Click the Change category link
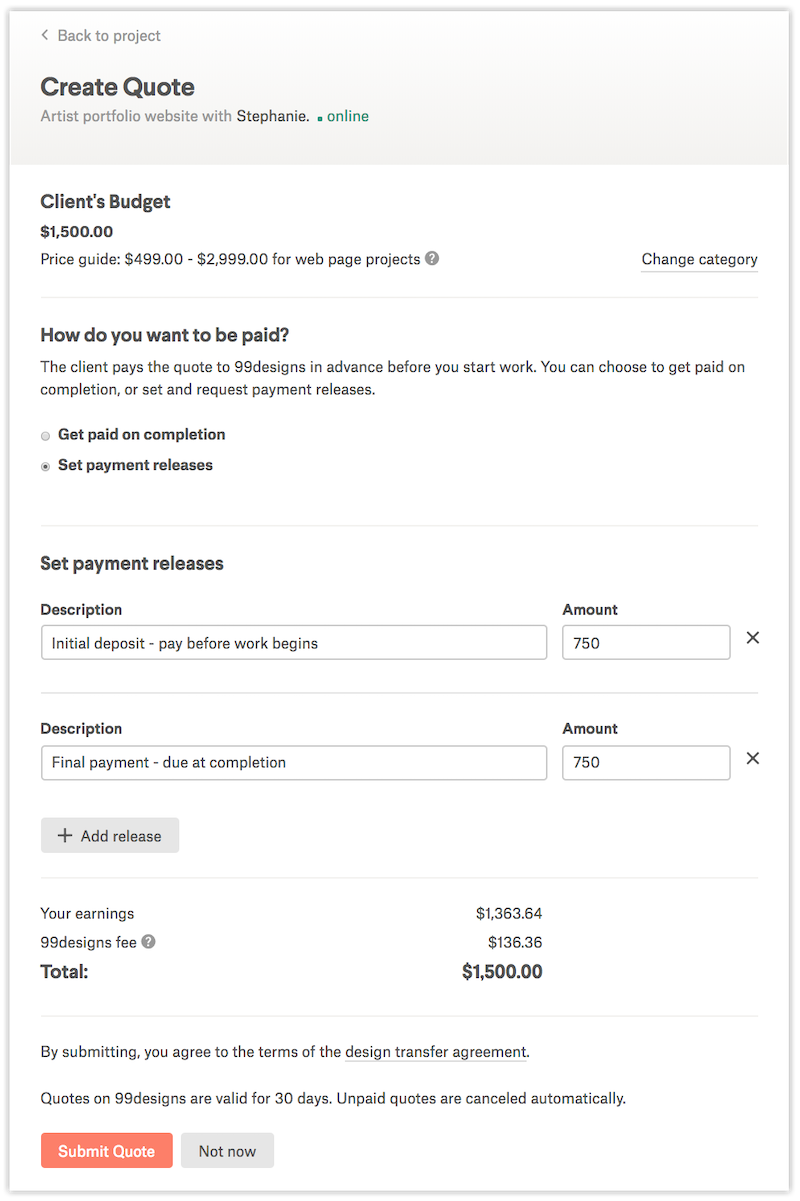Image resolution: width=800 pixels, height=1201 pixels. (x=699, y=260)
